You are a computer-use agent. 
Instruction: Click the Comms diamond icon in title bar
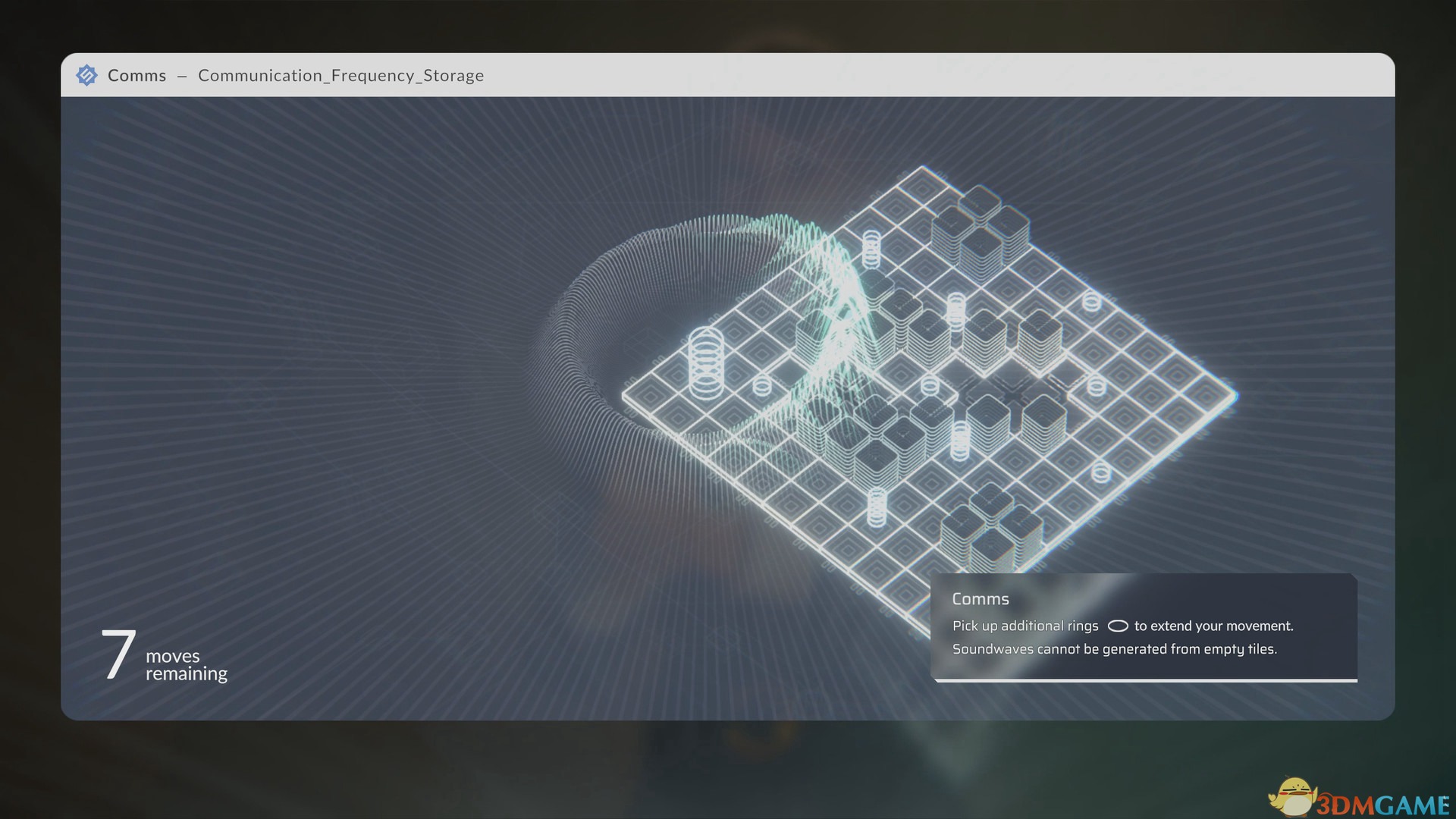[86, 75]
